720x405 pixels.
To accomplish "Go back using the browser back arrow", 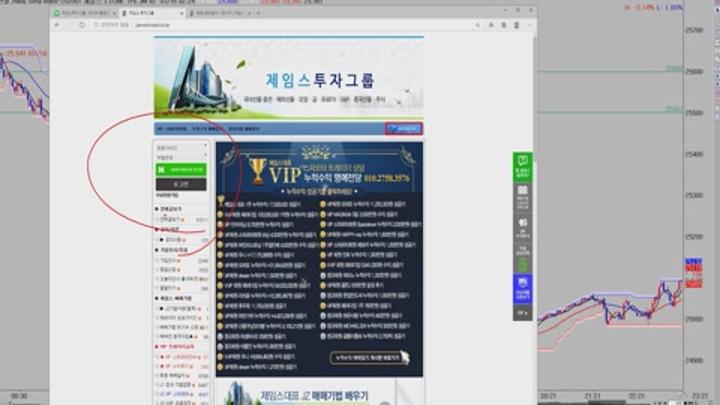I will pos(57,25).
